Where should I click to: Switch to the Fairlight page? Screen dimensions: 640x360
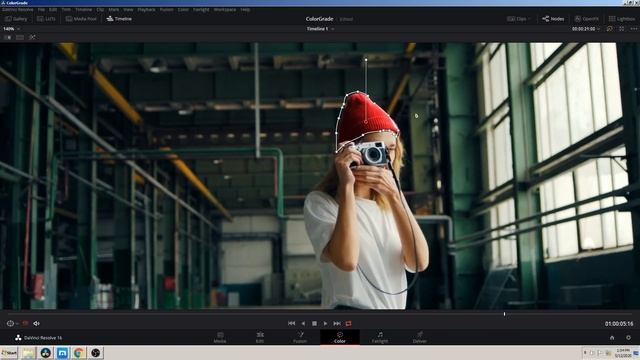click(x=380, y=337)
